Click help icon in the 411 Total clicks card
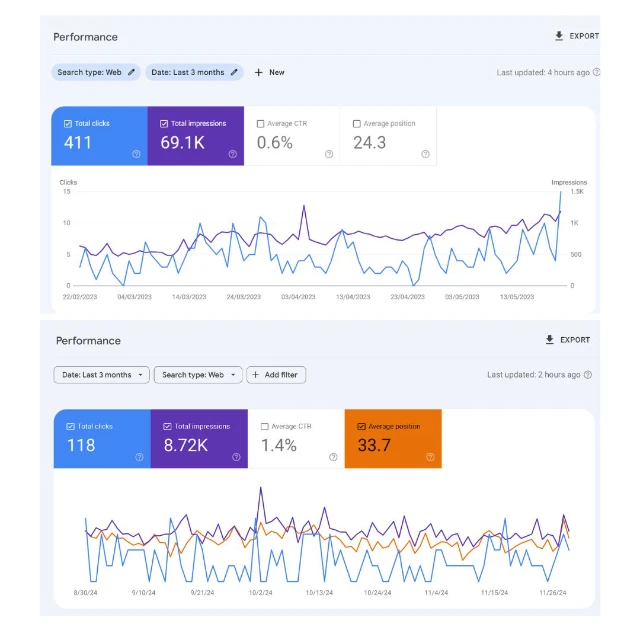640x640 pixels. coord(136,154)
